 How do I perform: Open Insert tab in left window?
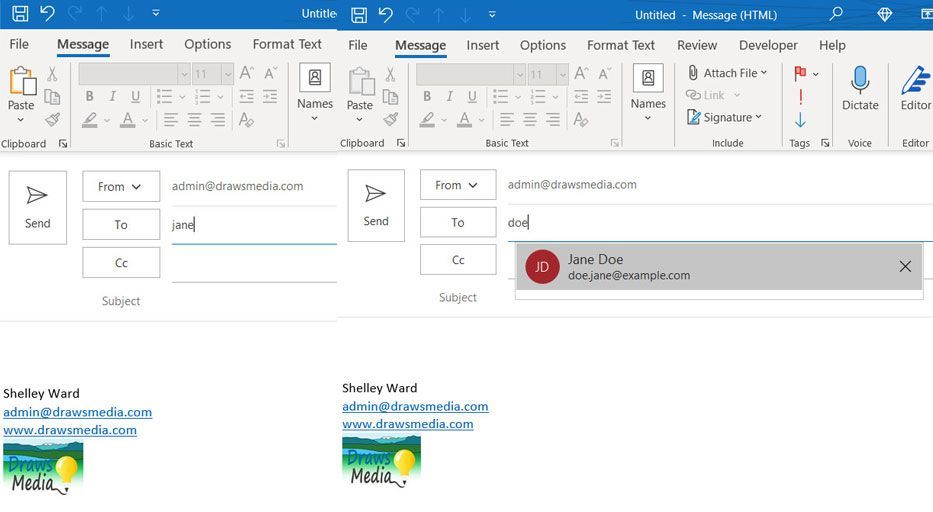[x=146, y=44]
